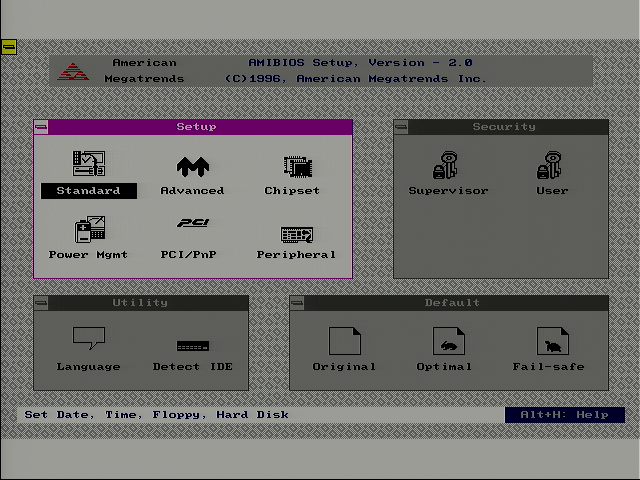This screenshot has width=640, height=480.
Task: Open the Utility window control menu
Action: coord(41,303)
